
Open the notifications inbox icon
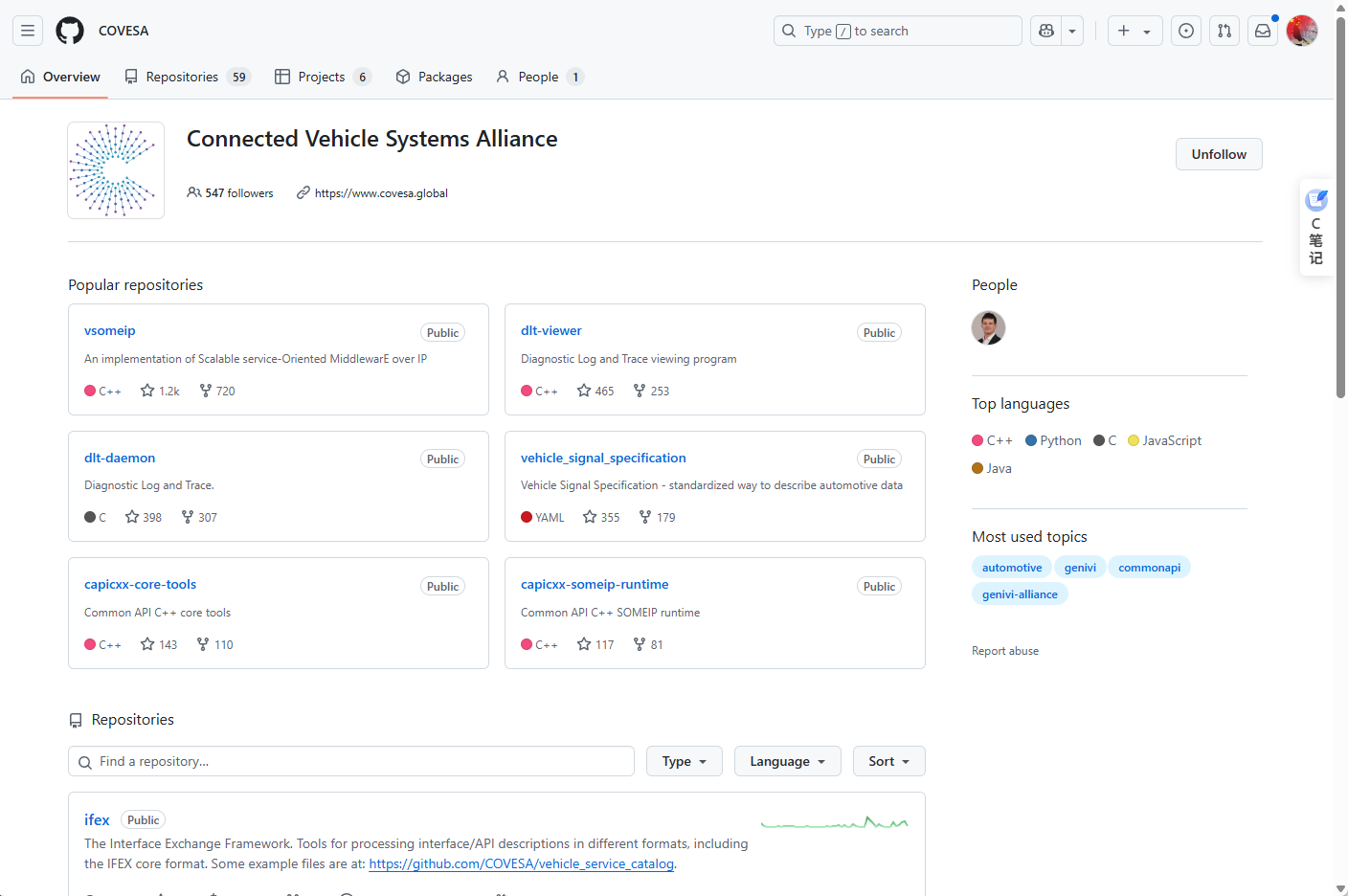point(1263,31)
